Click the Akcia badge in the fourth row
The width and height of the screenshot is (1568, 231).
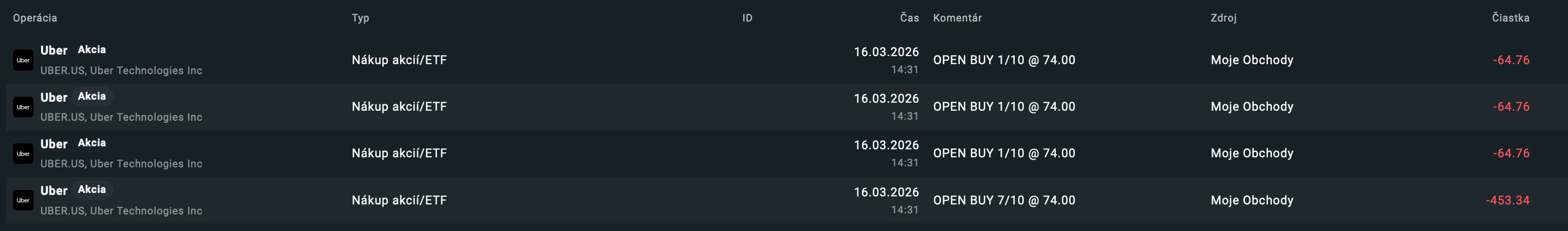pos(92,189)
